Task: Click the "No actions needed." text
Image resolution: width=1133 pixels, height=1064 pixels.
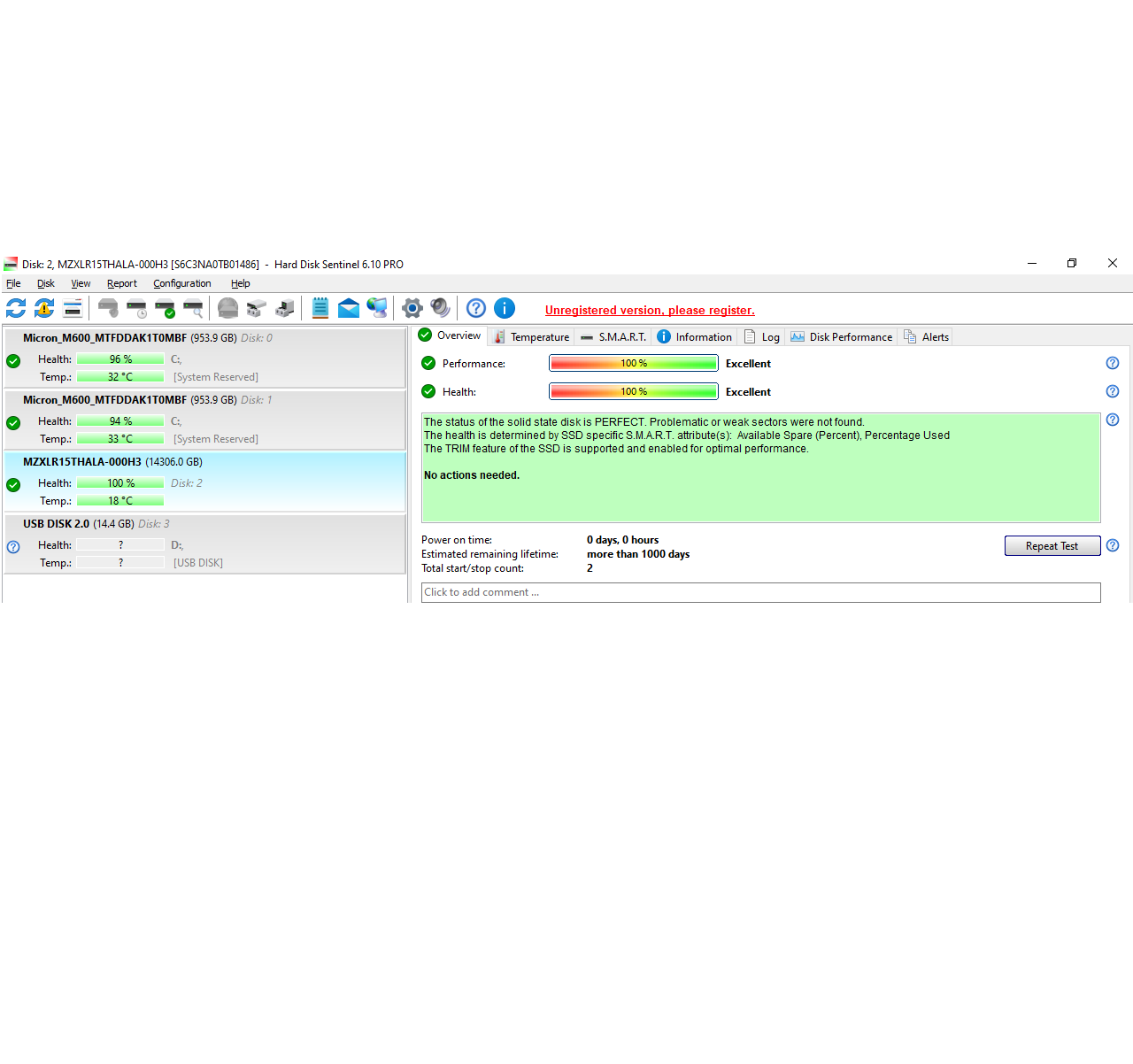Action: (472, 475)
